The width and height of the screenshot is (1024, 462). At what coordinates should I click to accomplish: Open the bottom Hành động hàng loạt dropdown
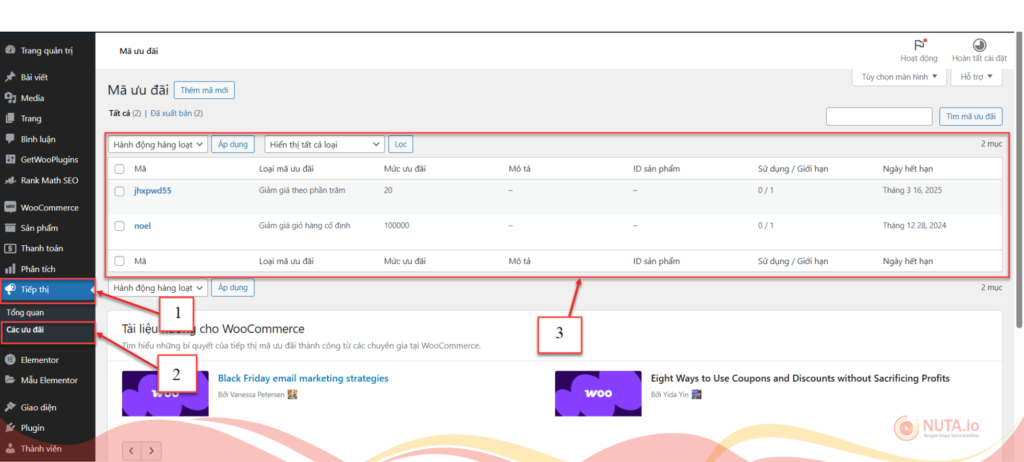(157, 288)
